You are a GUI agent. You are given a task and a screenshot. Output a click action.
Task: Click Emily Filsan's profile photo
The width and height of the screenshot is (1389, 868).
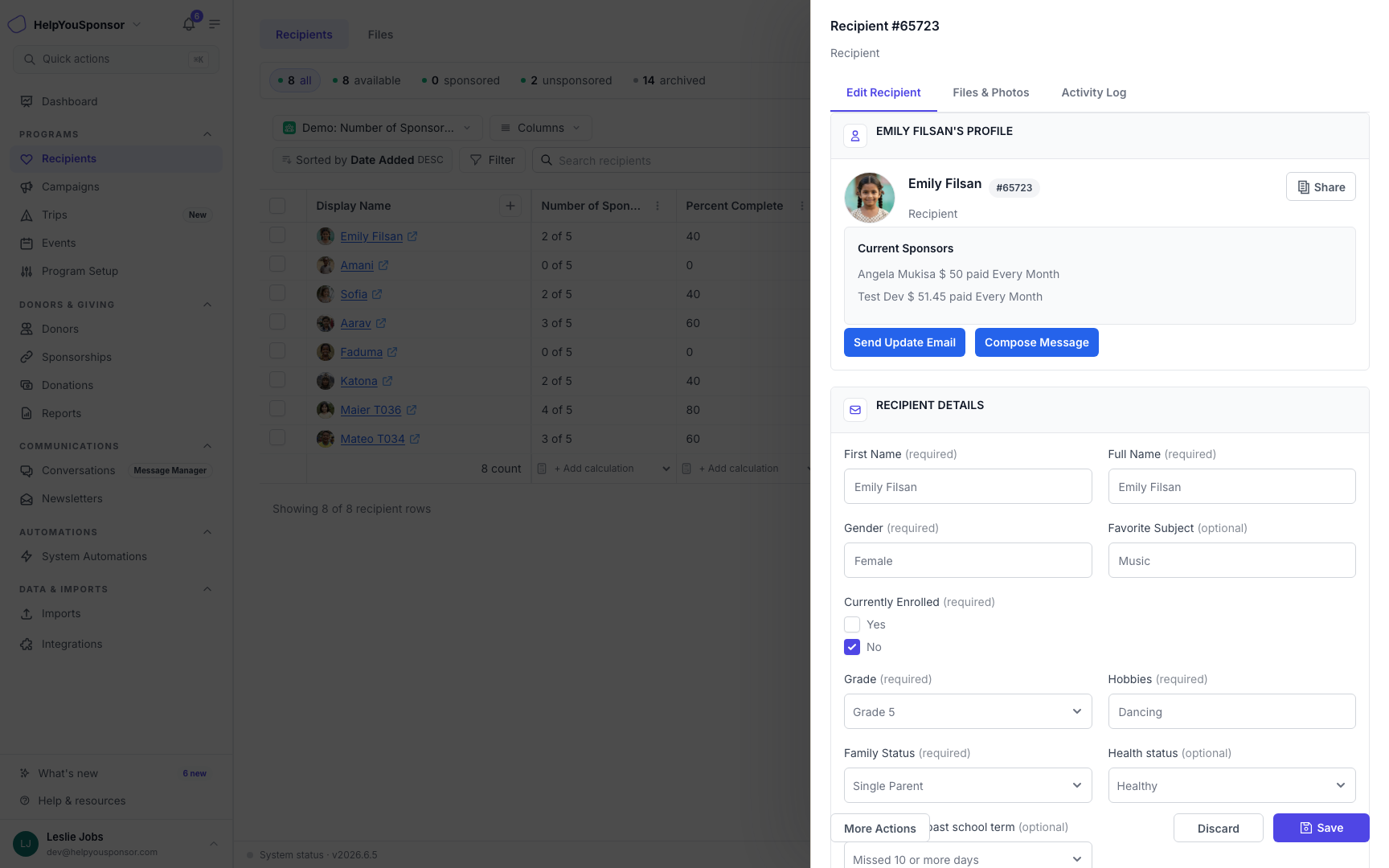870,198
